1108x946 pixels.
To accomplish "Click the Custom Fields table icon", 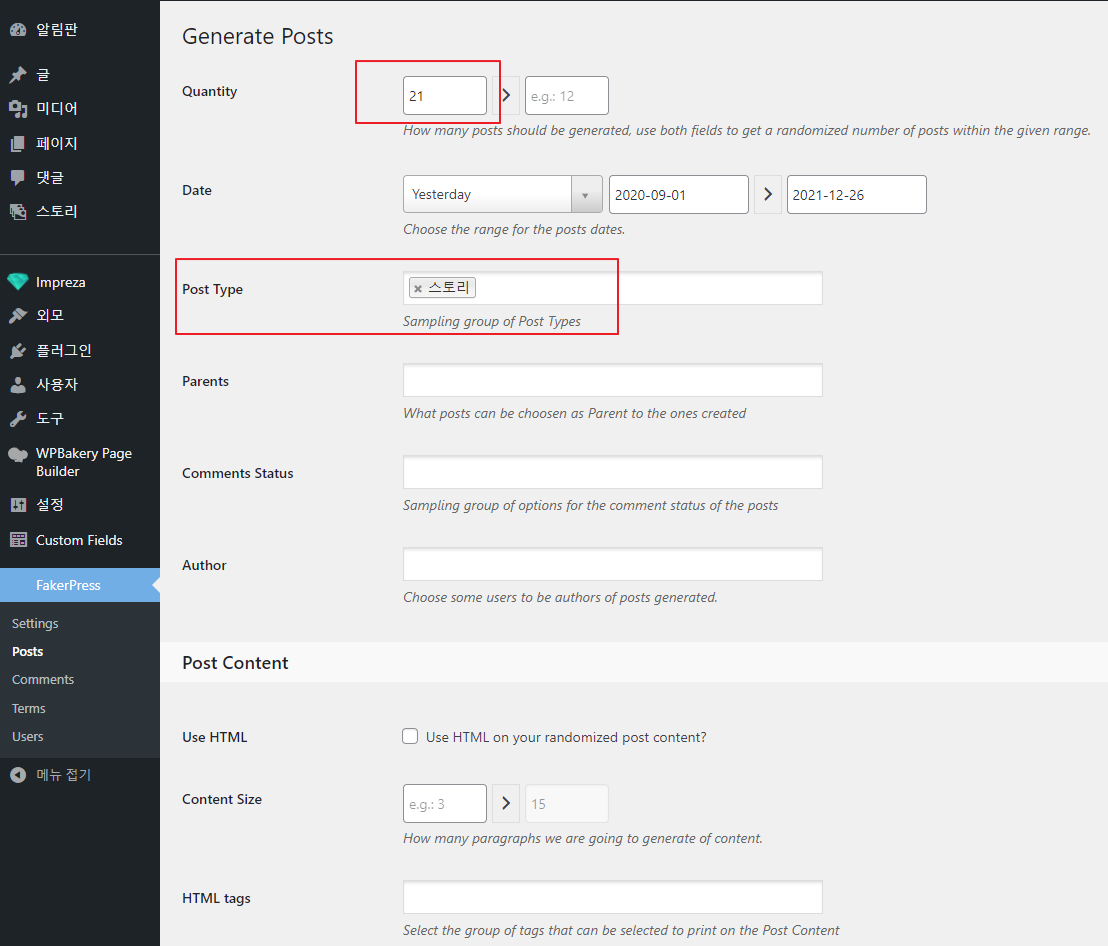I will [x=18, y=540].
